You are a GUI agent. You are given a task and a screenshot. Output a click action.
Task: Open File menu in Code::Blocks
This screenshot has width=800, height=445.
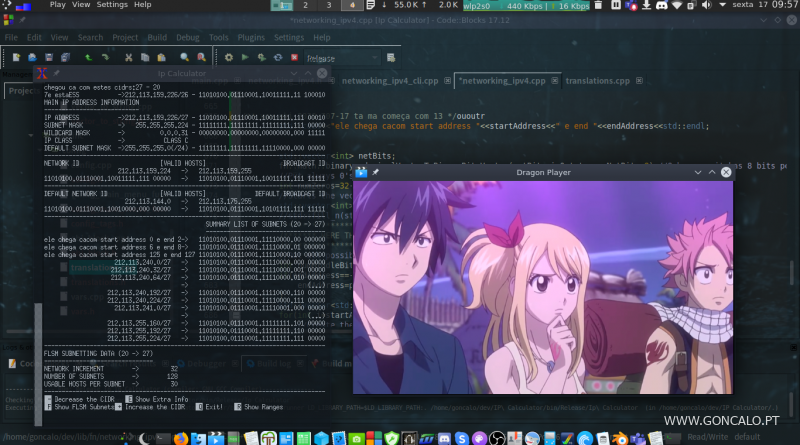click(11, 37)
